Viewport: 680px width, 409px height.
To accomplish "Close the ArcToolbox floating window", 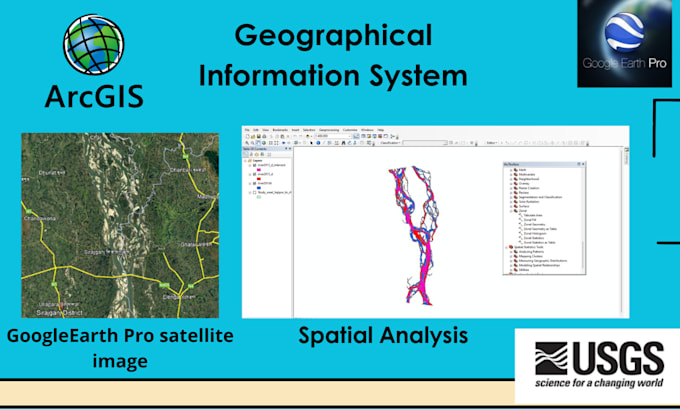I will pos(583,164).
